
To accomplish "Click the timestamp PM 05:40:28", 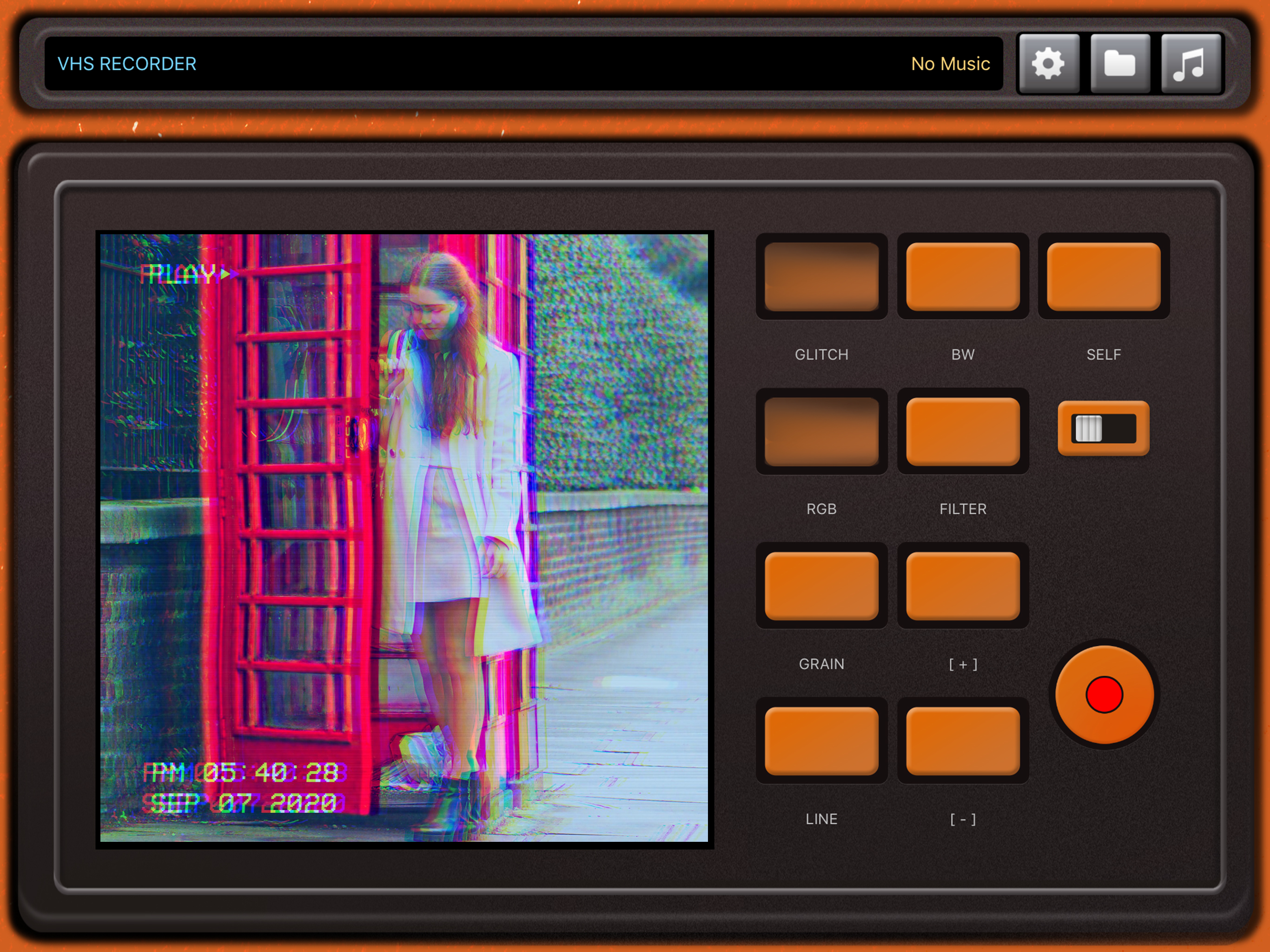I will click(244, 772).
